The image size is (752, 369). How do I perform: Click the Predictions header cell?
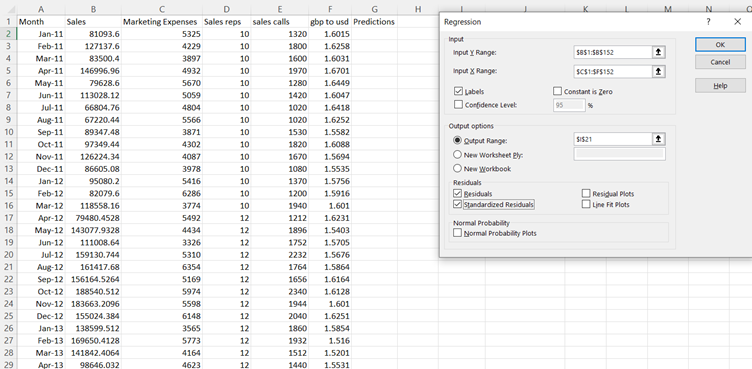click(x=374, y=22)
